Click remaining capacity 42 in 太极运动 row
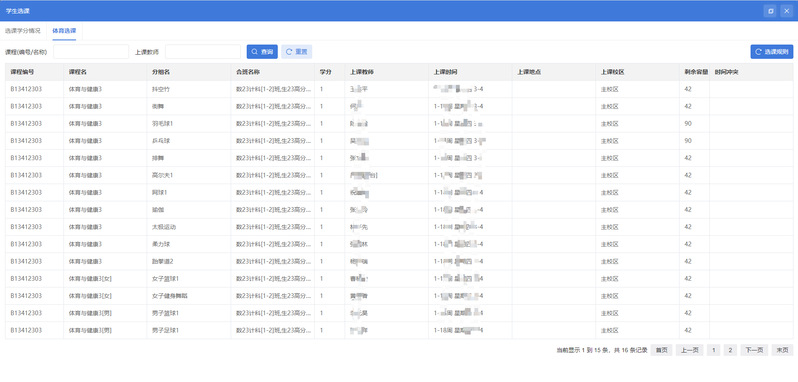798x382 pixels. point(688,227)
